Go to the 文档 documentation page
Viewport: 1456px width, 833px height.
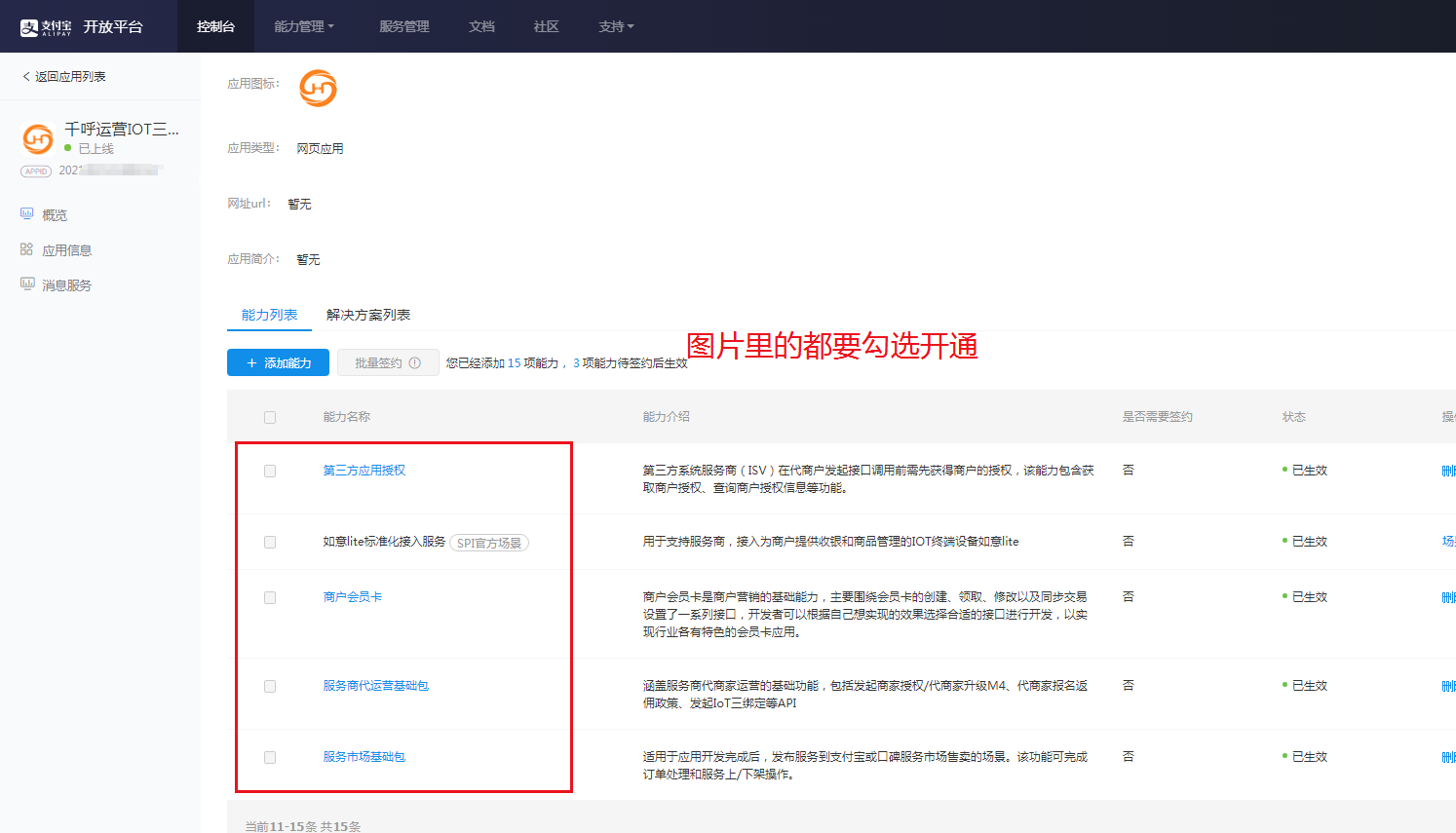[x=481, y=26]
